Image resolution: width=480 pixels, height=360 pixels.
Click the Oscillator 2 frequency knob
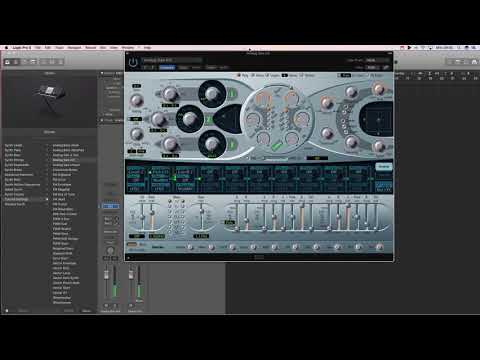click(159, 118)
